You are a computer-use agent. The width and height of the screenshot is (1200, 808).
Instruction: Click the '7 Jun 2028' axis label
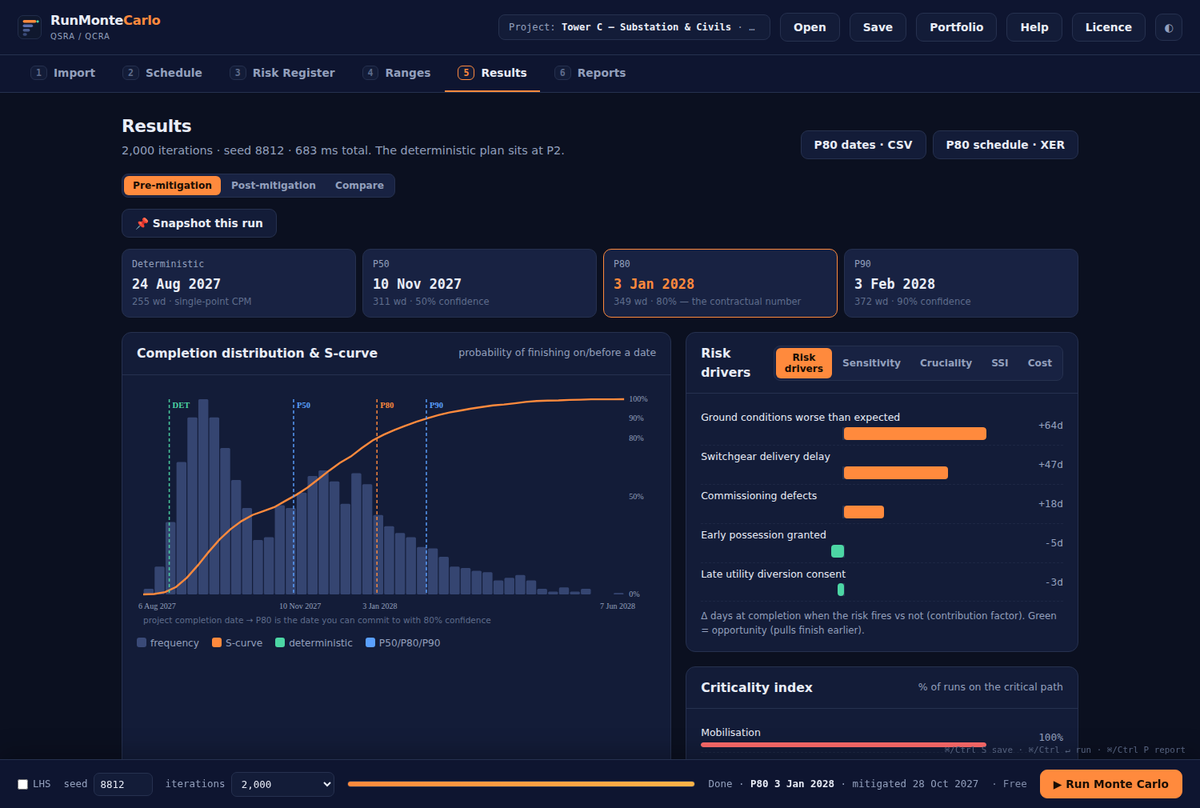click(x=617, y=606)
